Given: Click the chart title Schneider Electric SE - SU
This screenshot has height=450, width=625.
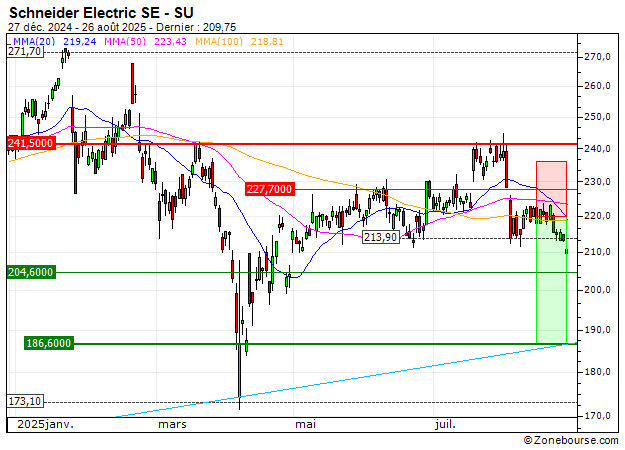Looking at the screenshot, I should (101, 13).
